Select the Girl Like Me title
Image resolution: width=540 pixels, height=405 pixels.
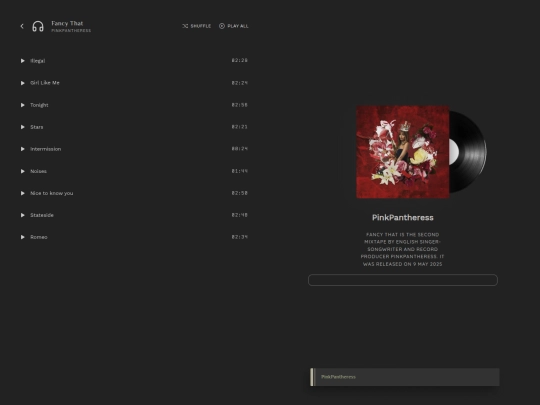pos(45,83)
